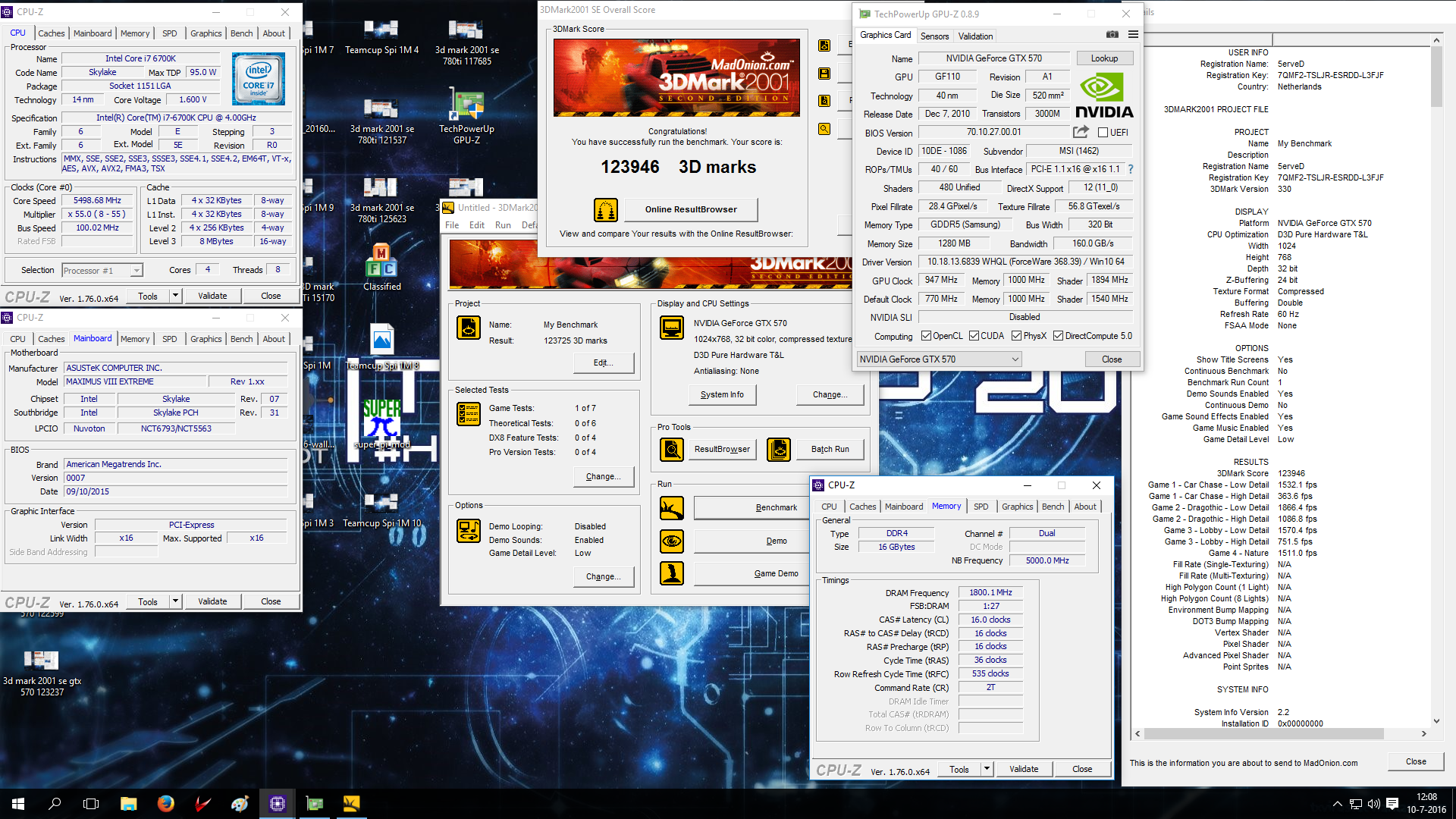Click the CPU-Z taskbar icon
Viewport: 1456px width, 819px height.
(x=277, y=803)
